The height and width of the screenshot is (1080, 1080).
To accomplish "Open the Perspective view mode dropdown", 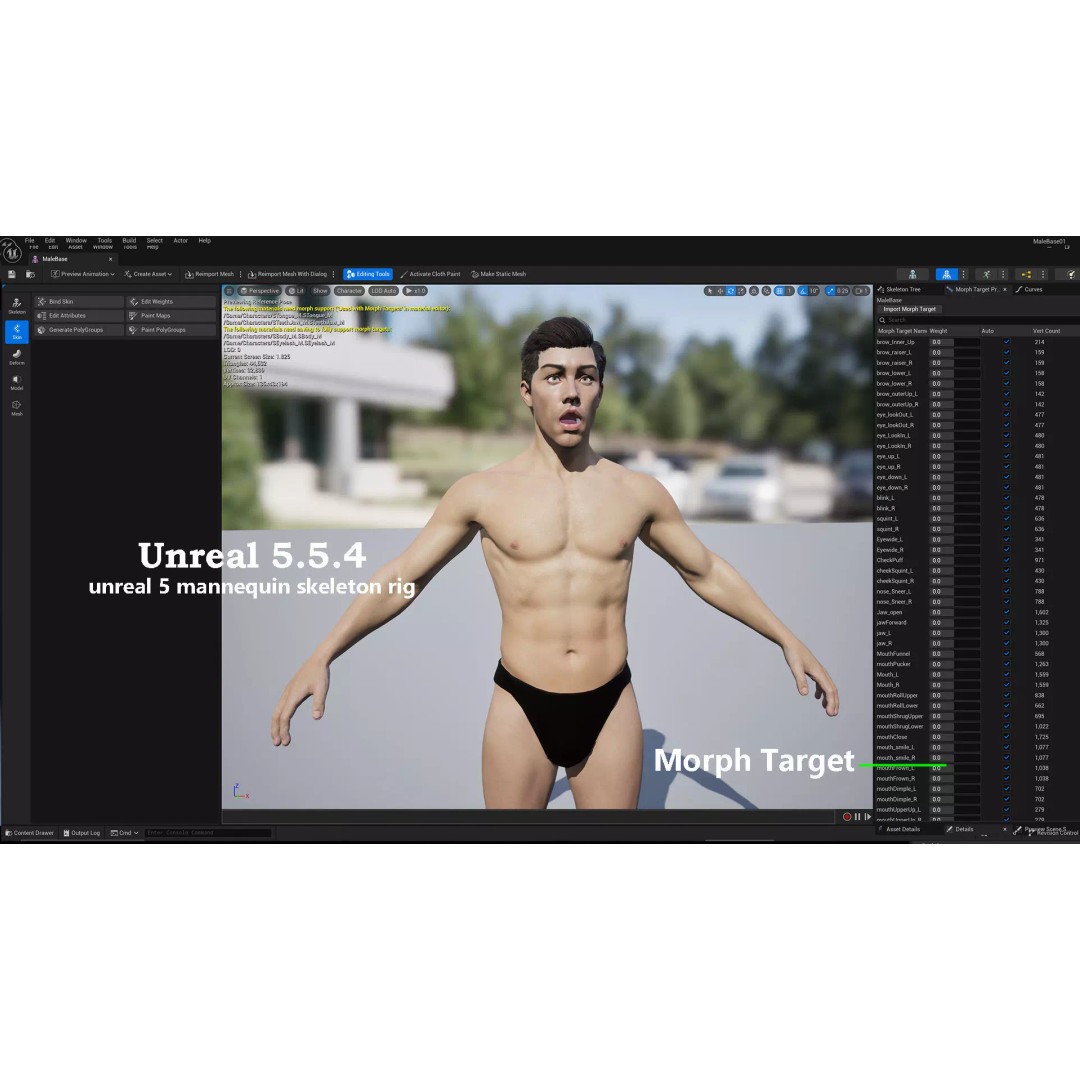I will point(260,291).
